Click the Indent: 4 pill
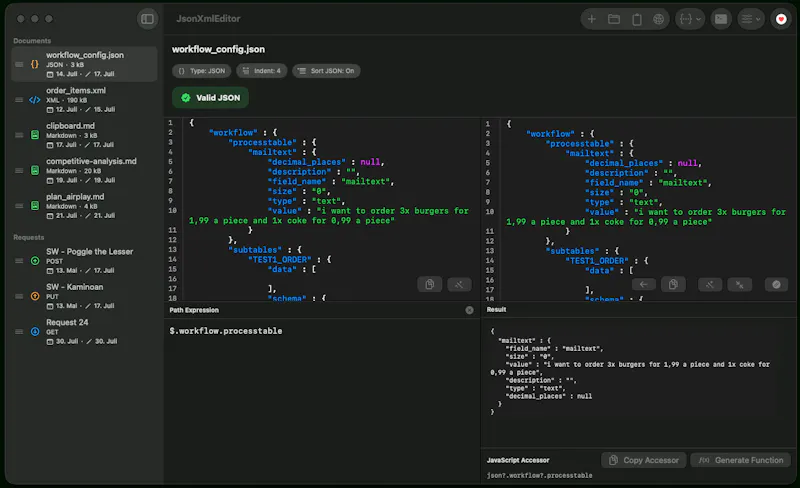This screenshot has height=488, width=800. point(261,71)
